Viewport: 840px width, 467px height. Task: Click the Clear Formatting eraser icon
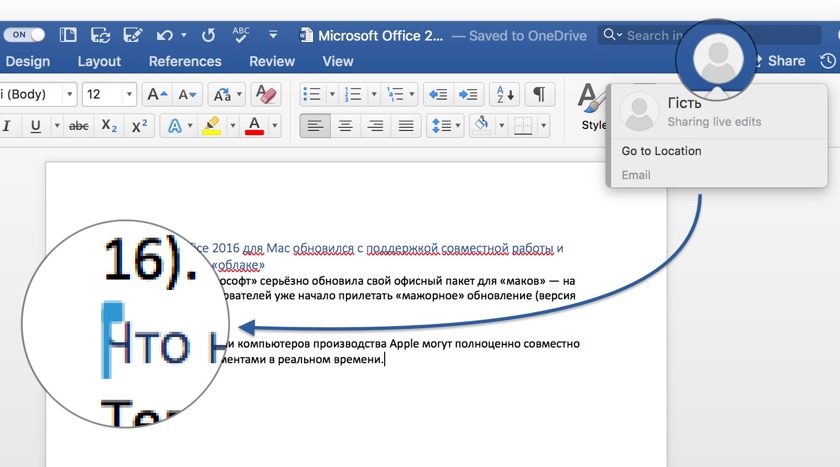pyautogui.click(x=266, y=95)
